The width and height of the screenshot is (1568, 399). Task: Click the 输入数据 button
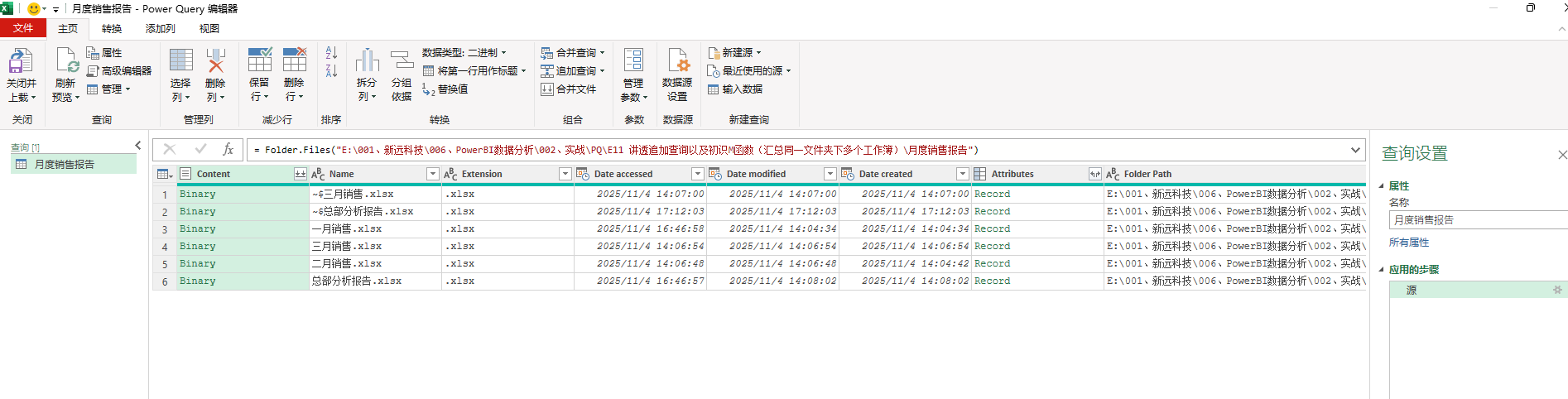click(735, 89)
